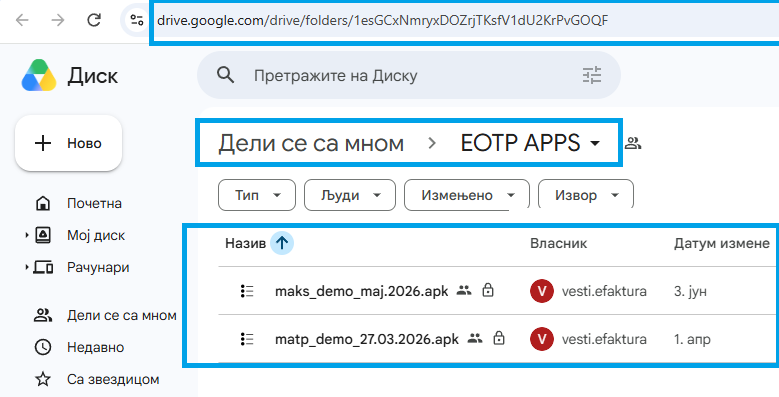Click the Назив column header
The width and height of the screenshot is (779, 397).
245,243
